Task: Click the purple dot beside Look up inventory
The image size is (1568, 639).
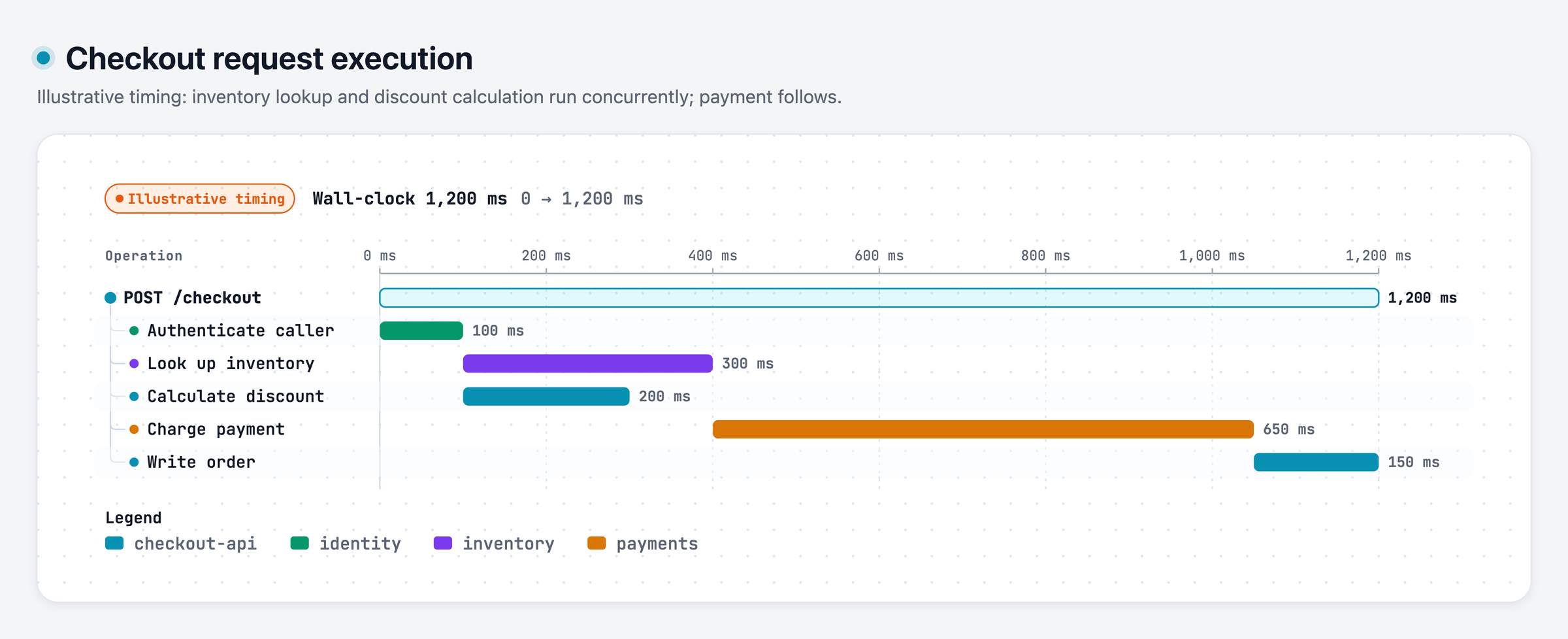Action: click(134, 363)
